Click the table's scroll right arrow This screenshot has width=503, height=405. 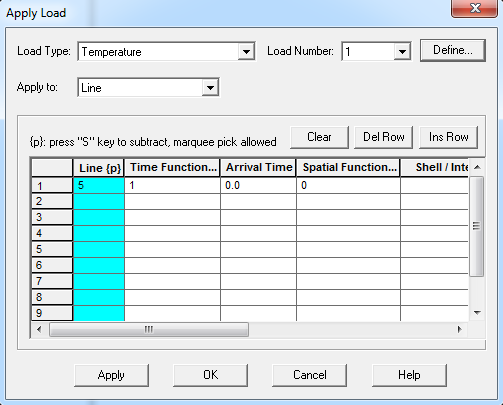tap(460, 330)
